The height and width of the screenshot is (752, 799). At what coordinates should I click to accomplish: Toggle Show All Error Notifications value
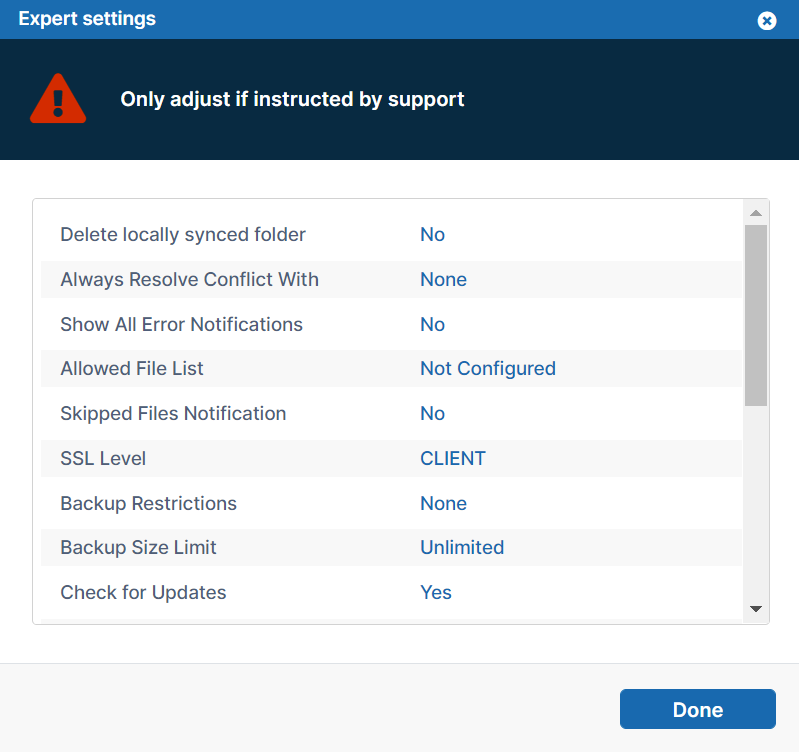click(x=432, y=325)
